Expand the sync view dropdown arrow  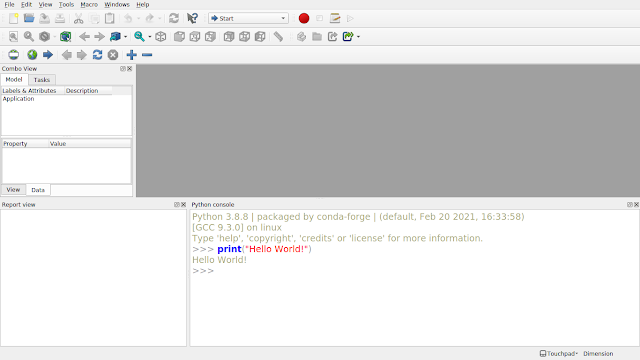(125, 37)
